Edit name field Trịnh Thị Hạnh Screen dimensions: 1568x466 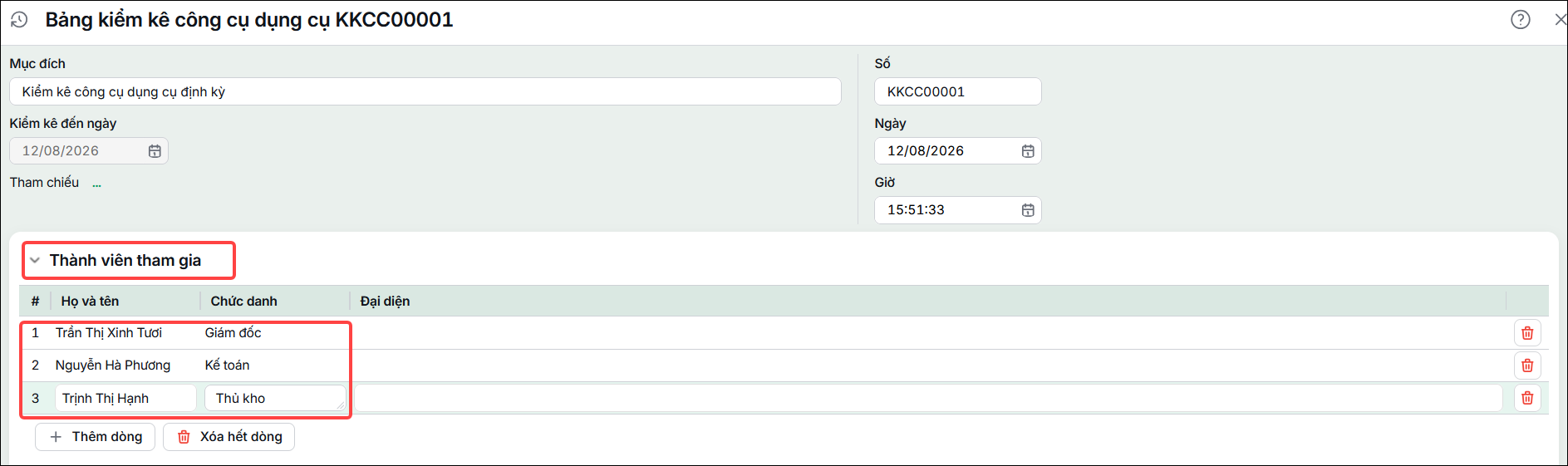tap(125, 398)
